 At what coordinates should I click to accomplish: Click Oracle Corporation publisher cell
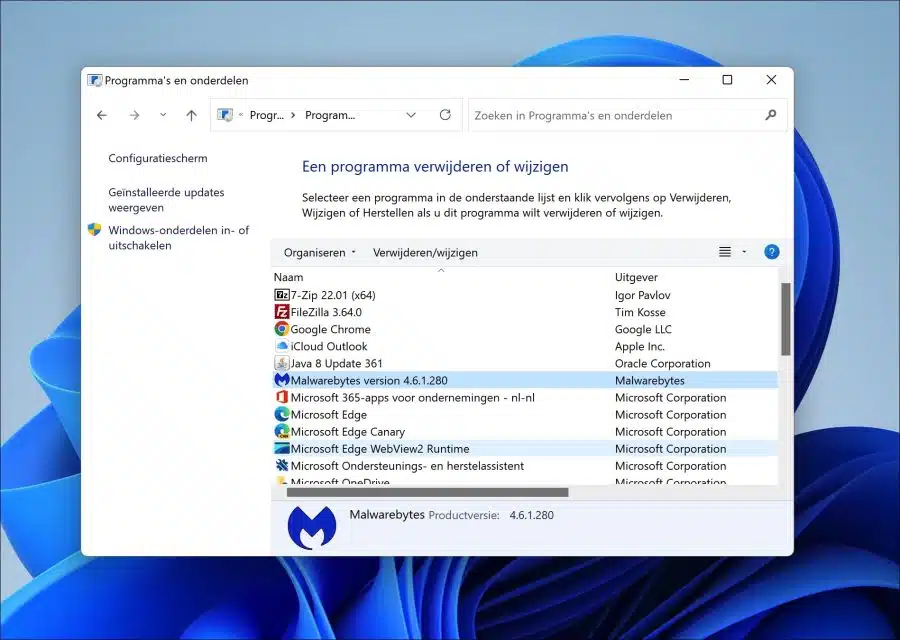pos(662,363)
